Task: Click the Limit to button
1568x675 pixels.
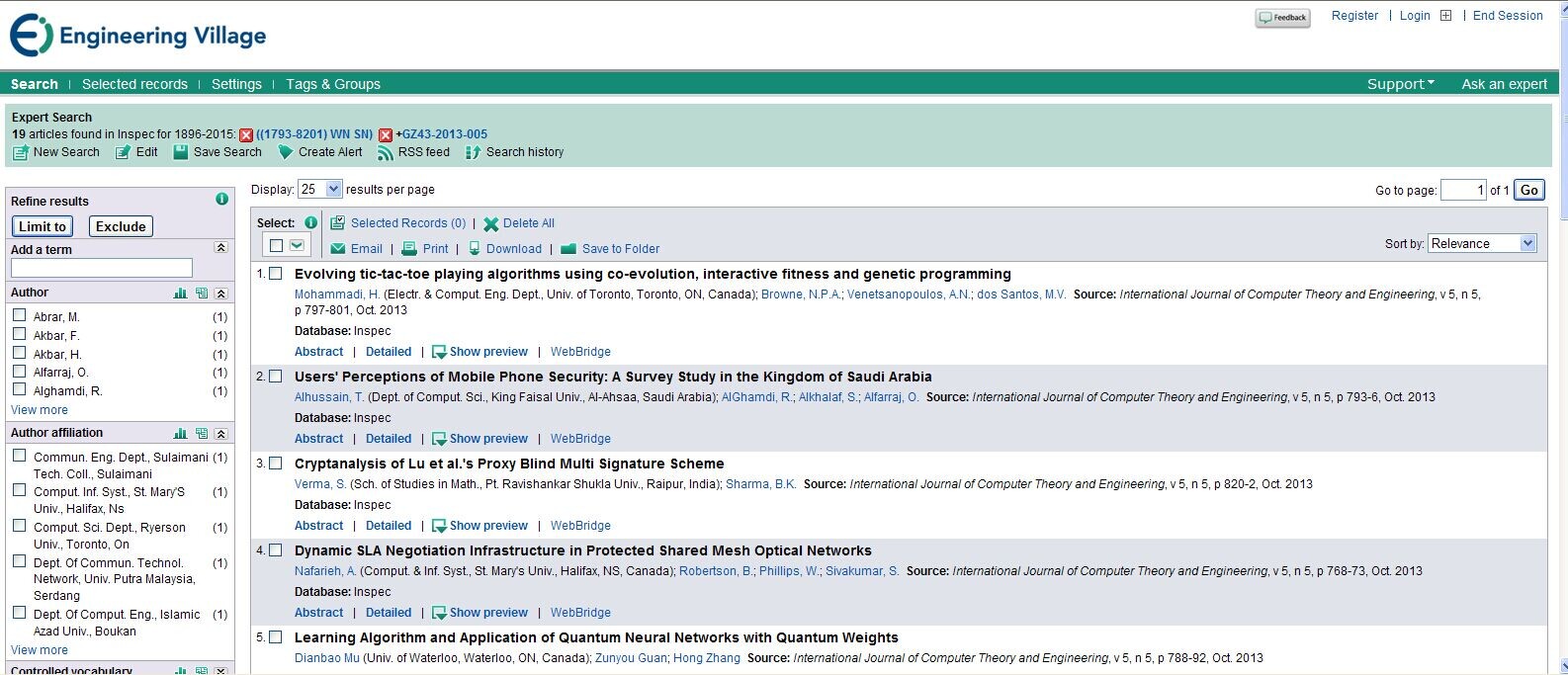Action: pos(43,226)
